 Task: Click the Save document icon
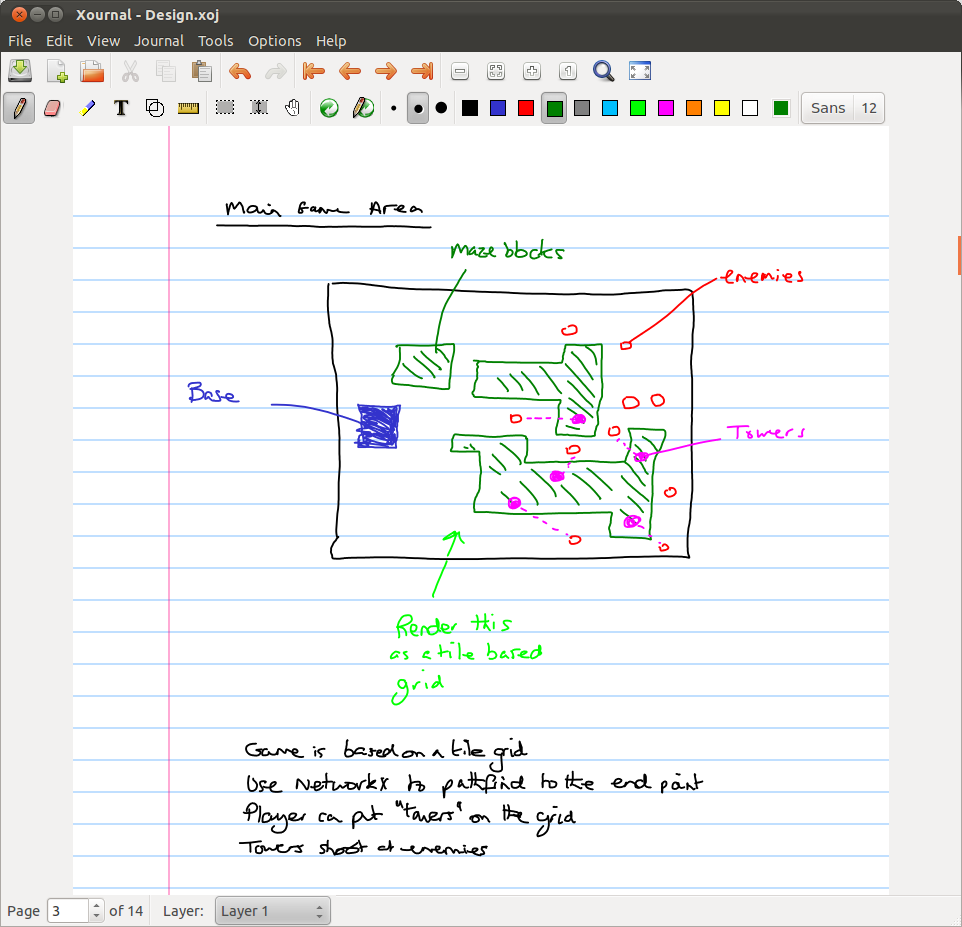[20, 71]
